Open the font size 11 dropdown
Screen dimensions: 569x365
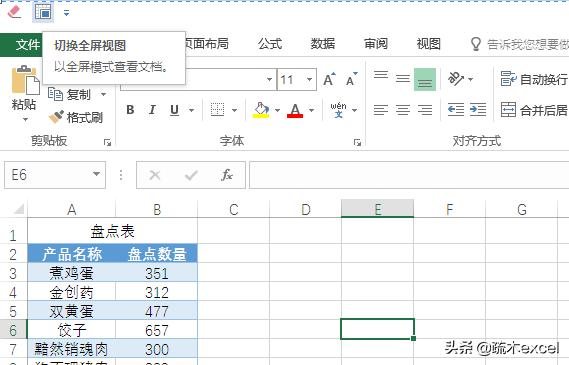(309, 79)
